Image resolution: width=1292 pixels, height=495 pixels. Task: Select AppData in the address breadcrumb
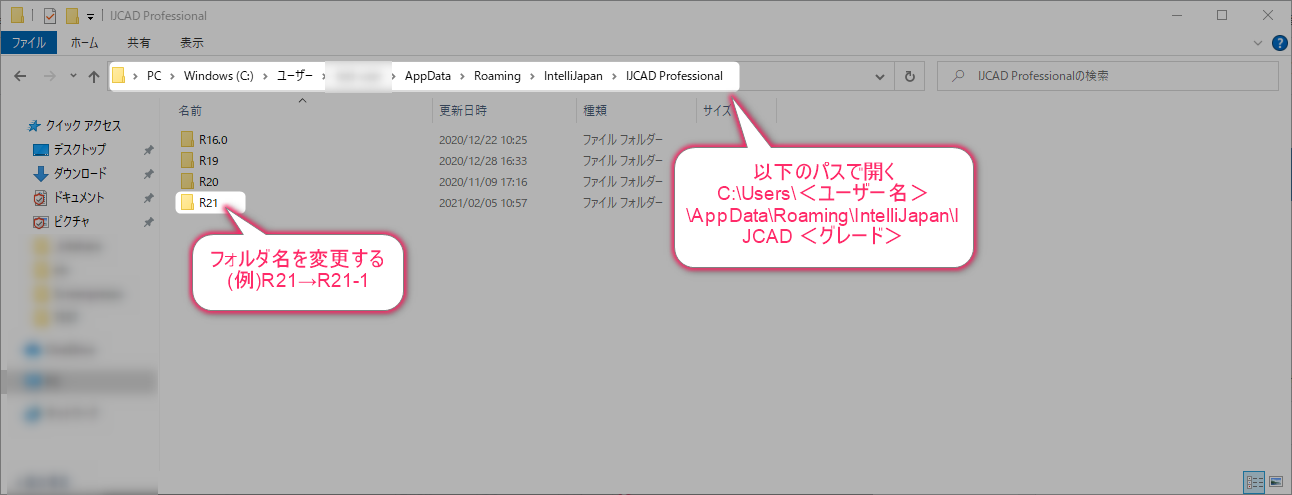click(x=428, y=76)
